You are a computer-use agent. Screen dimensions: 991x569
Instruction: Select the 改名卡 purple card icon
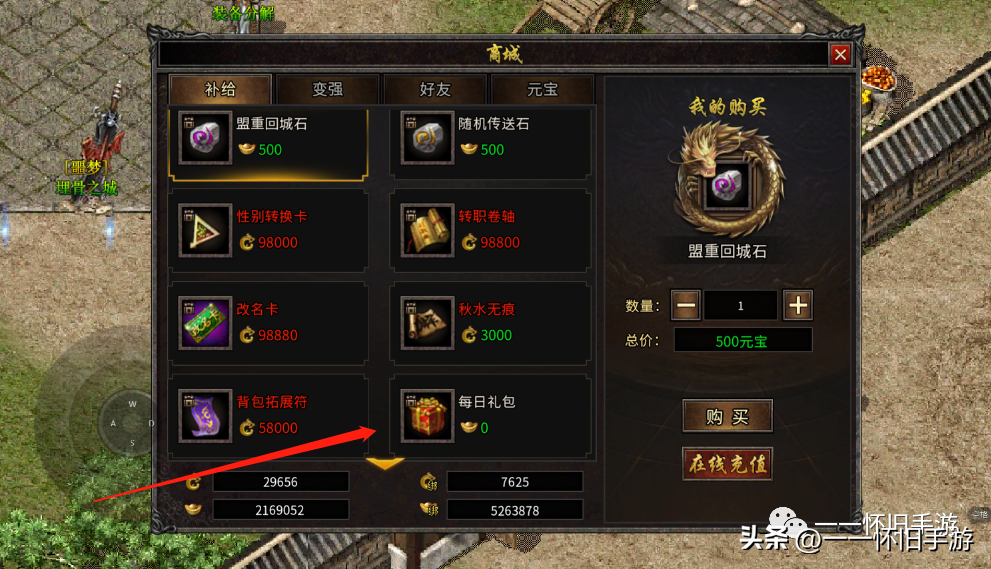(205, 323)
